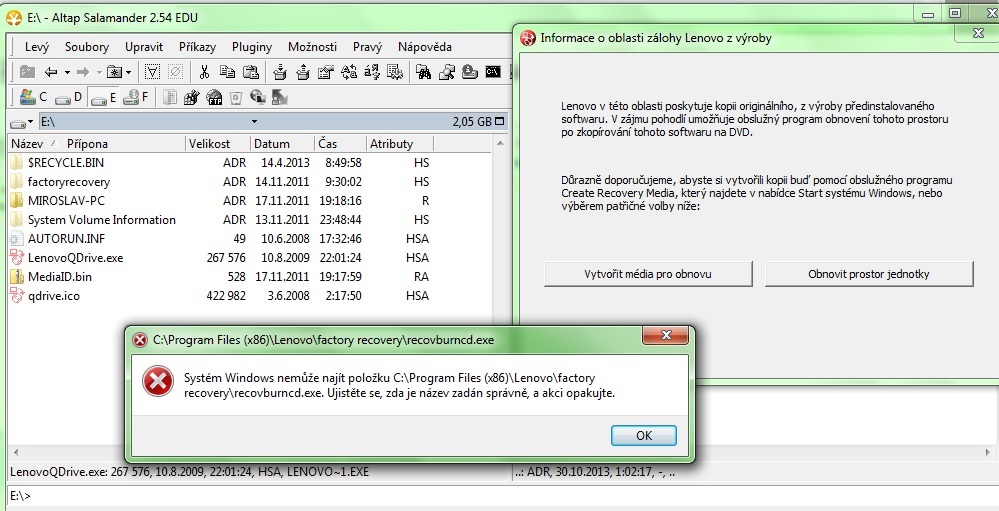Click the select-by-filter funnel icon
Screen dimensions: 999x511
click(x=152, y=72)
